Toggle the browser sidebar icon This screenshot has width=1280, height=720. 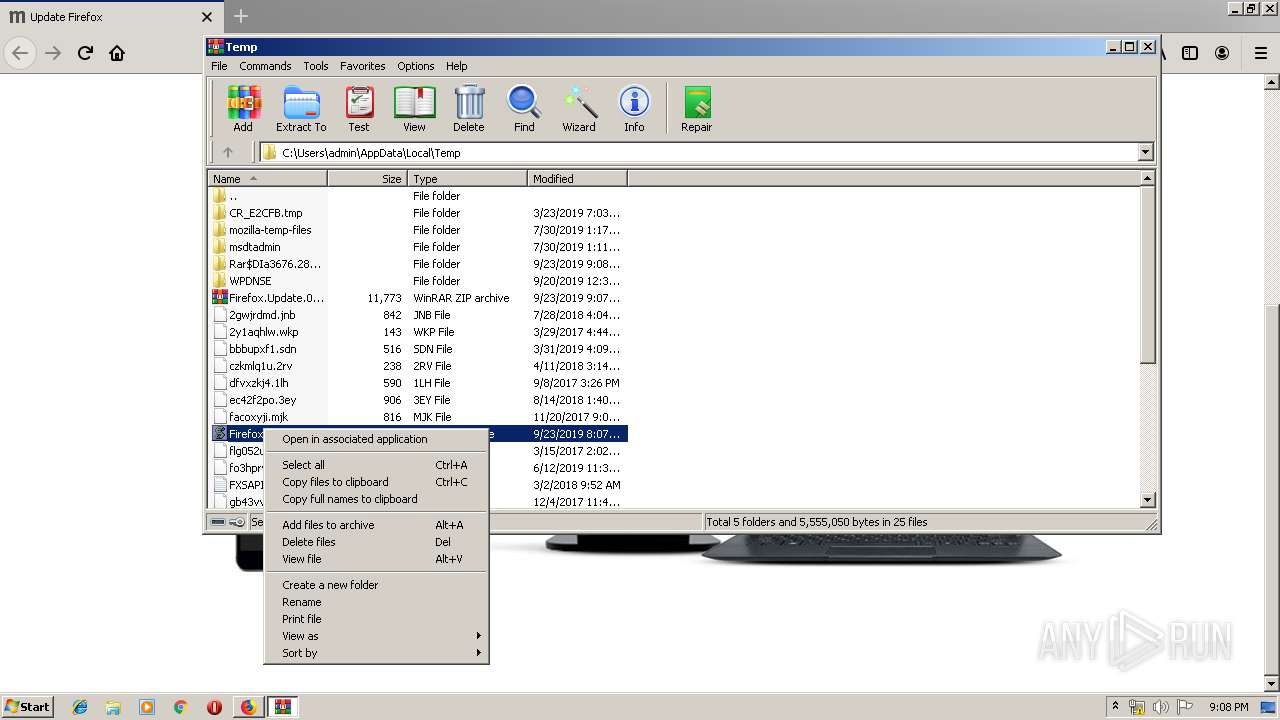point(1190,53)
